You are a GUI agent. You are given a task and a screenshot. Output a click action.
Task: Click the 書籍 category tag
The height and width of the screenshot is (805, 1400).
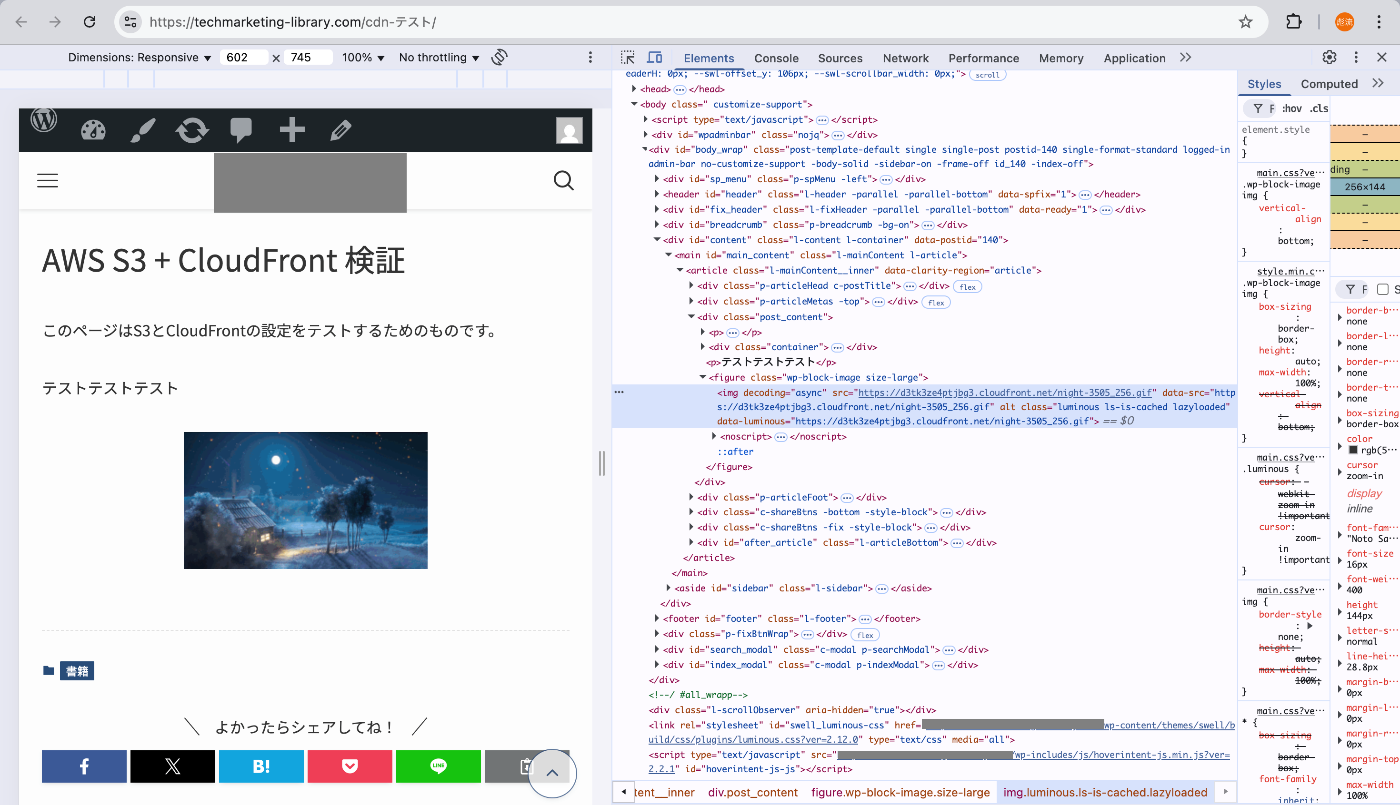coord(77,671)
